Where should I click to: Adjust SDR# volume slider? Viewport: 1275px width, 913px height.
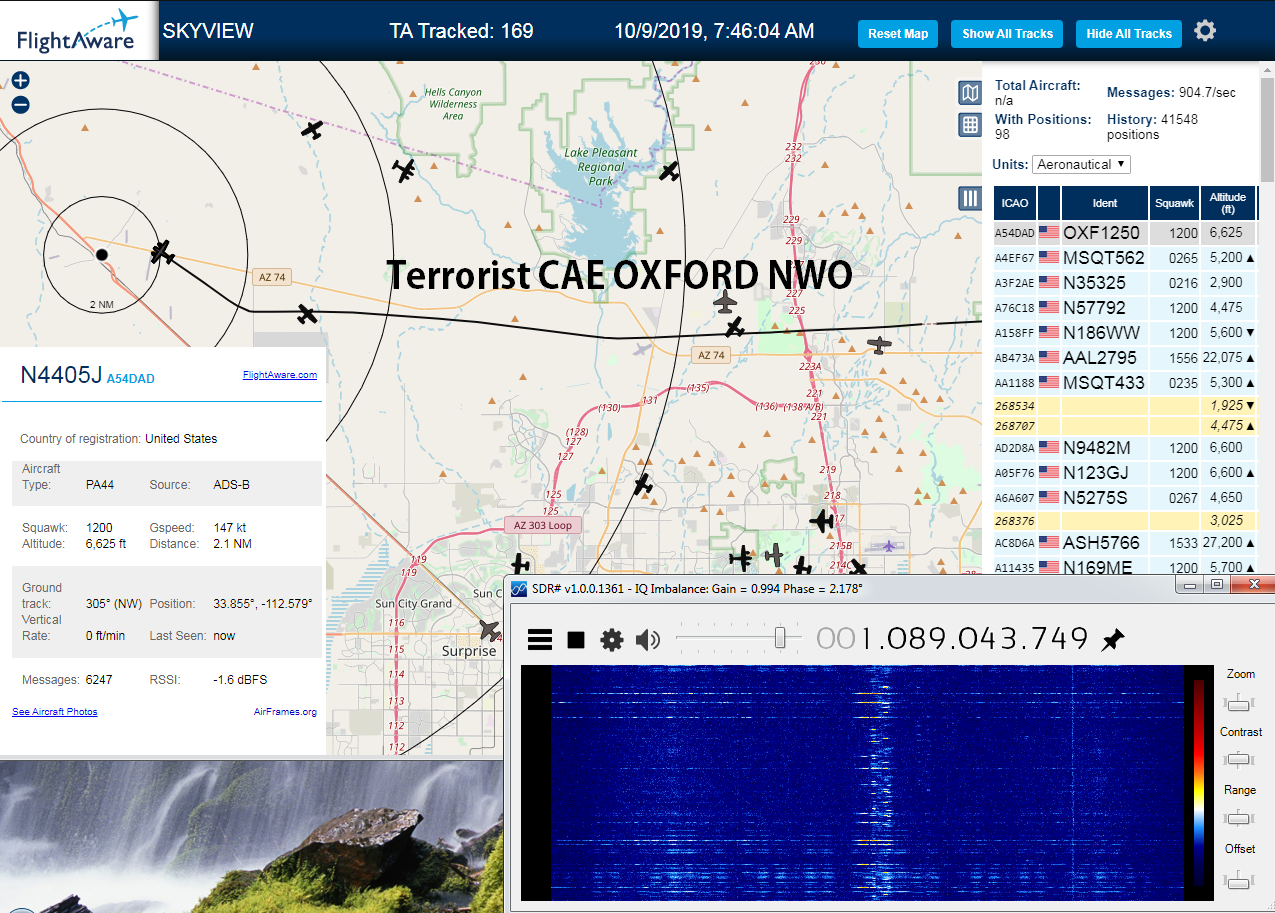781,637
